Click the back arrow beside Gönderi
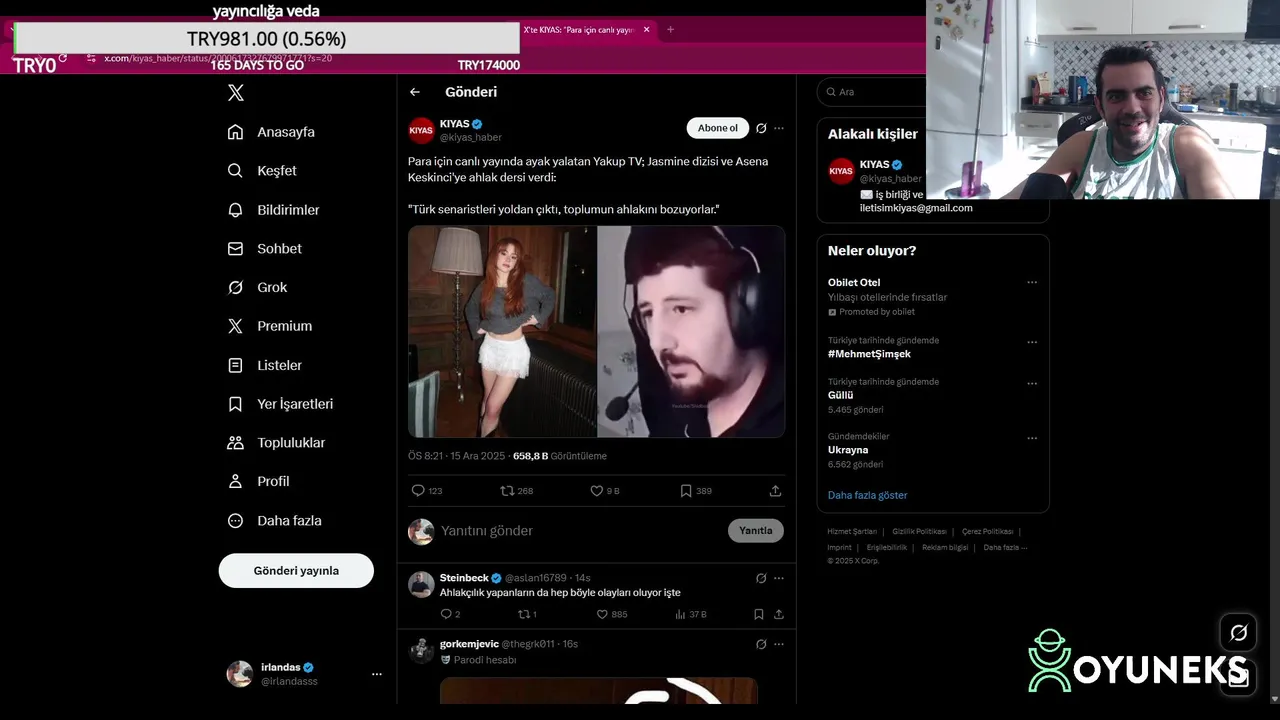The width and height of the screenshot is (1280, 720). [415, 92]
